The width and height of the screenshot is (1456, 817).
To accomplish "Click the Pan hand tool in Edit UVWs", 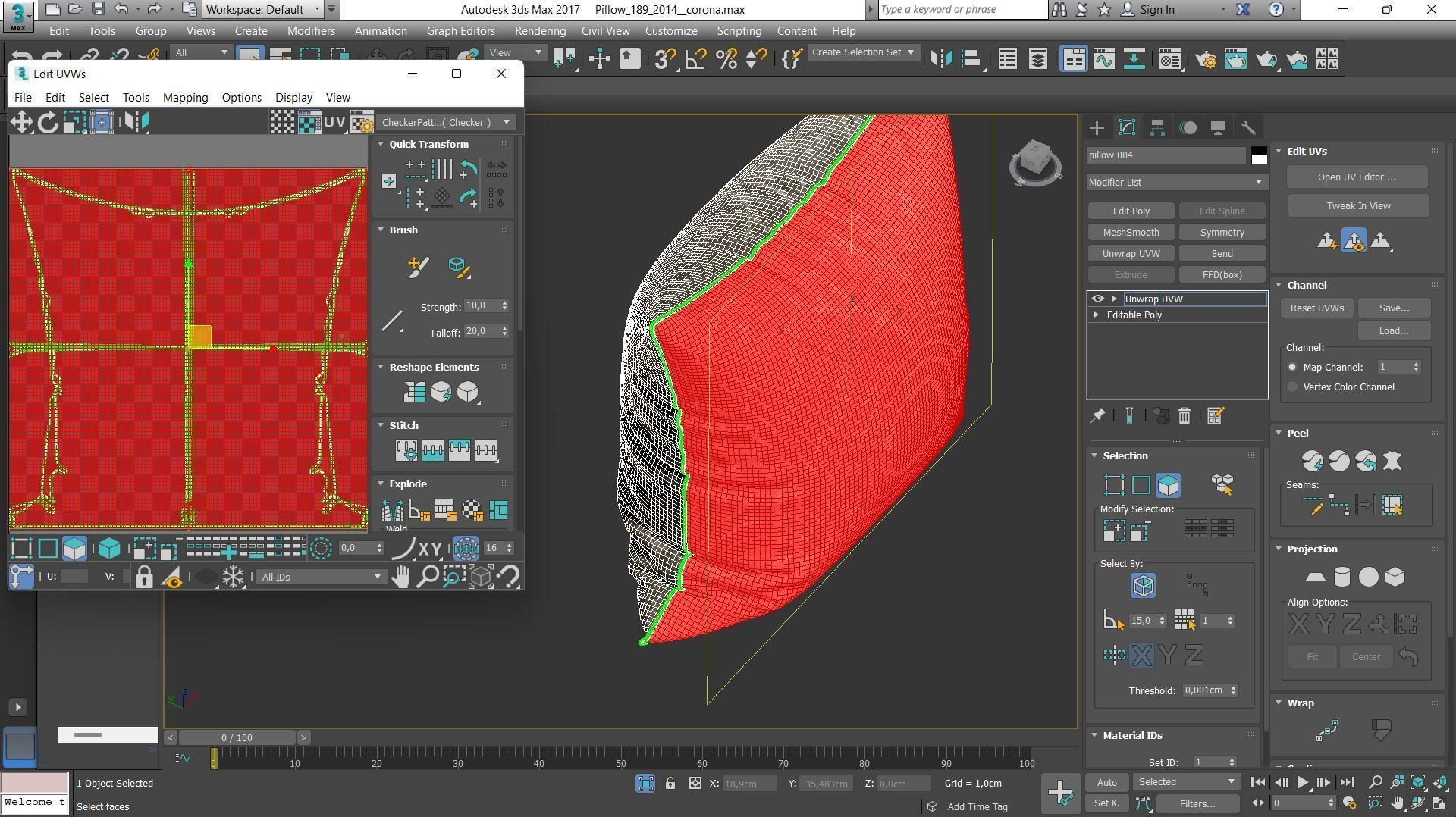I will pos(400,578).
